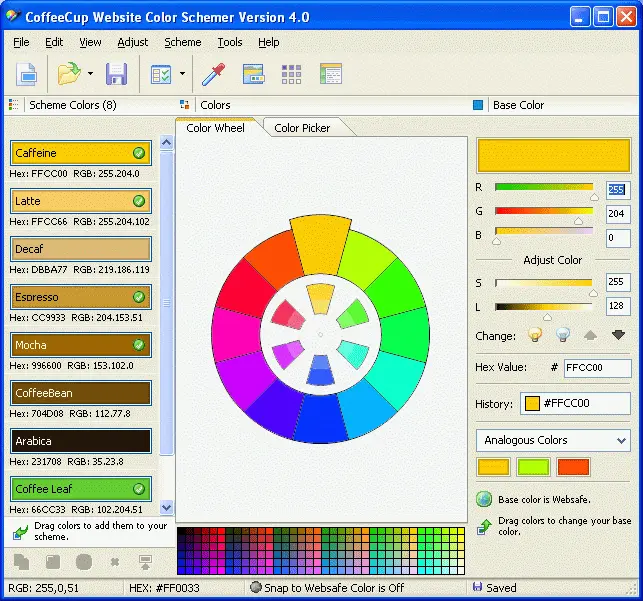Select the Decaf scheme color

pos(81,249)
